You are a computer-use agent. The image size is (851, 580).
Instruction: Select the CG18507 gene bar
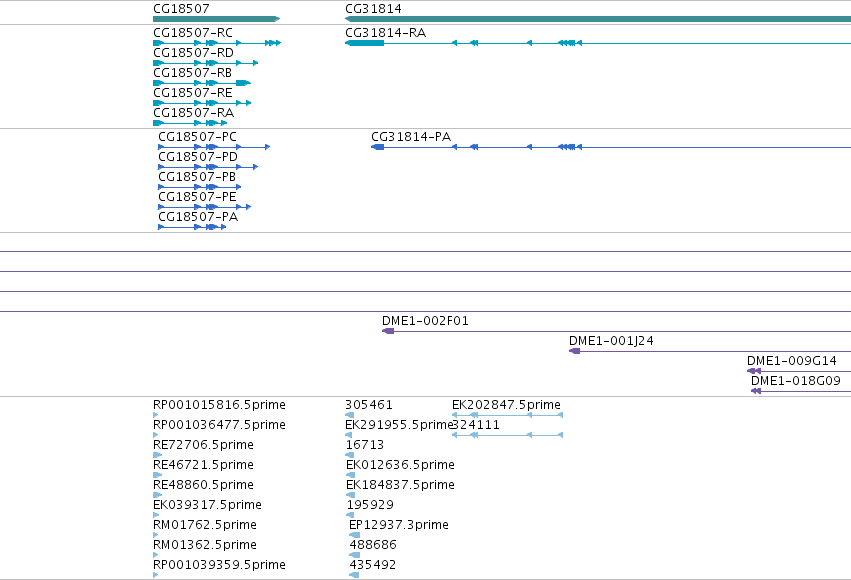(217, 19)
